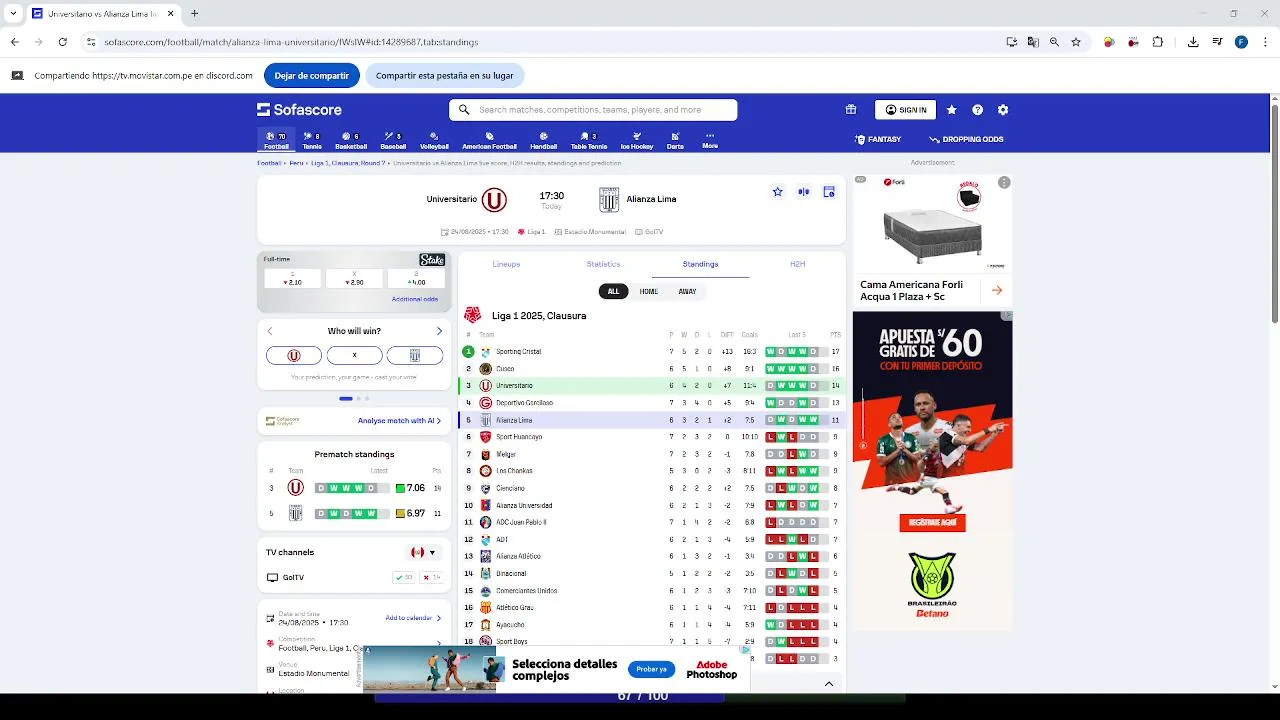Collapse the bottom ad with the chevron

point(829,684)
